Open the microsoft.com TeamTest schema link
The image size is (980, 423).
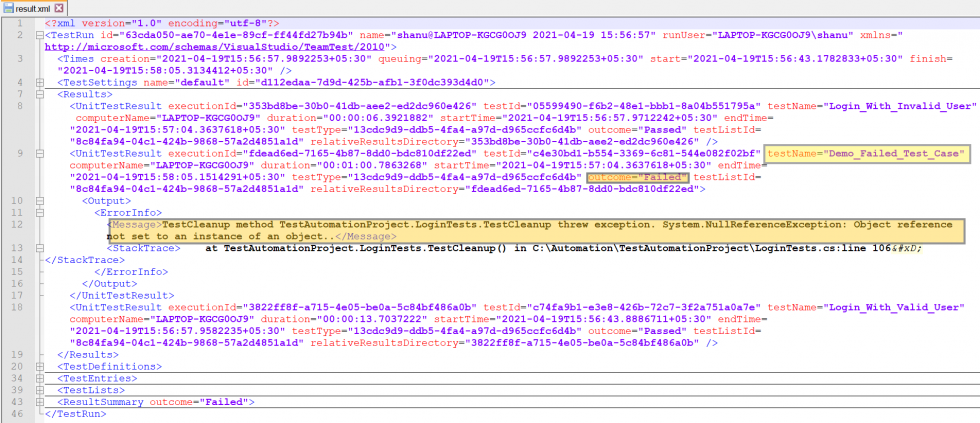(x=190, y=46)
